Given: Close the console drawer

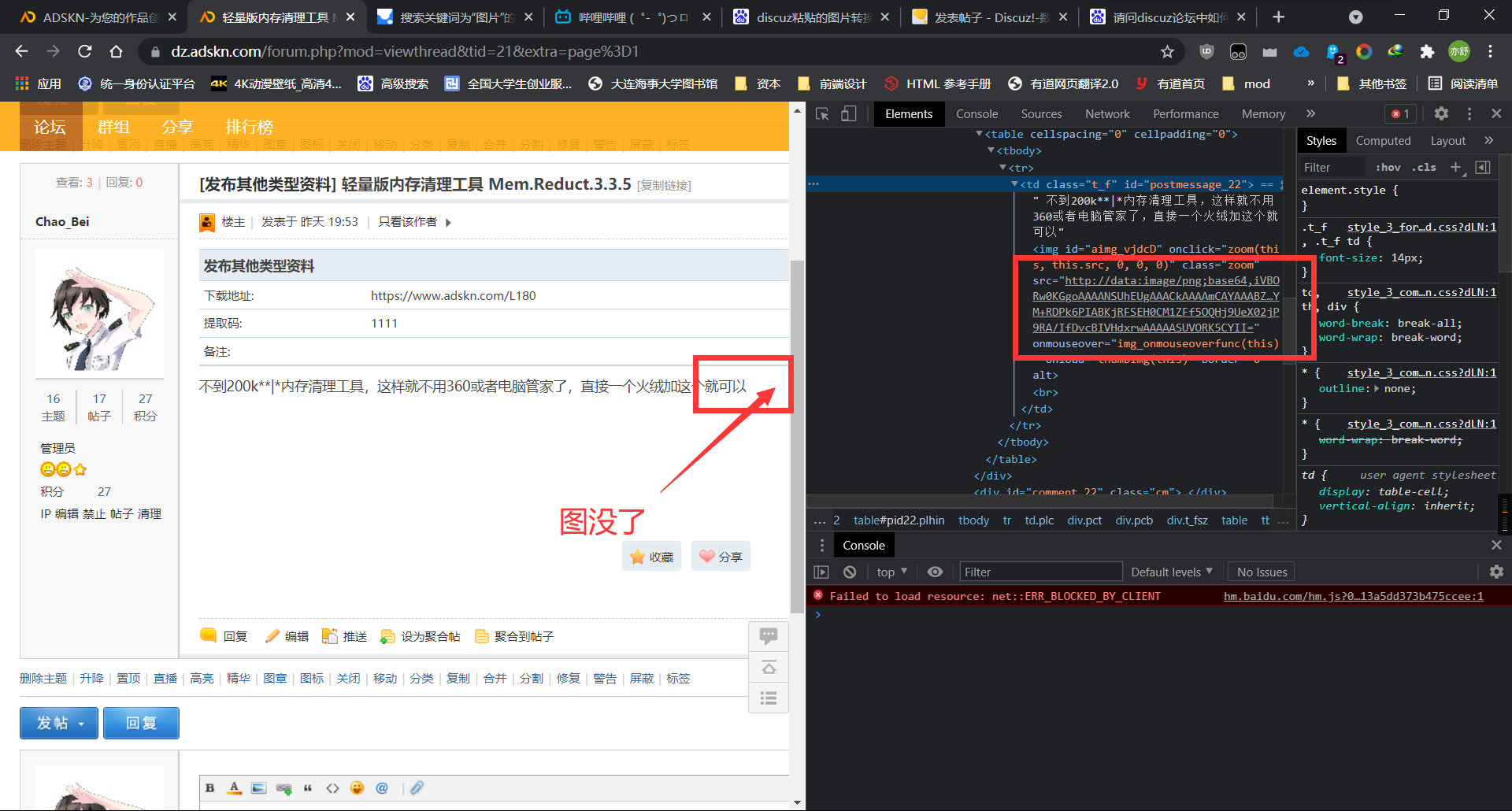Looking at the screenshot, I should pyautogui.click(x=1497, y=545).
